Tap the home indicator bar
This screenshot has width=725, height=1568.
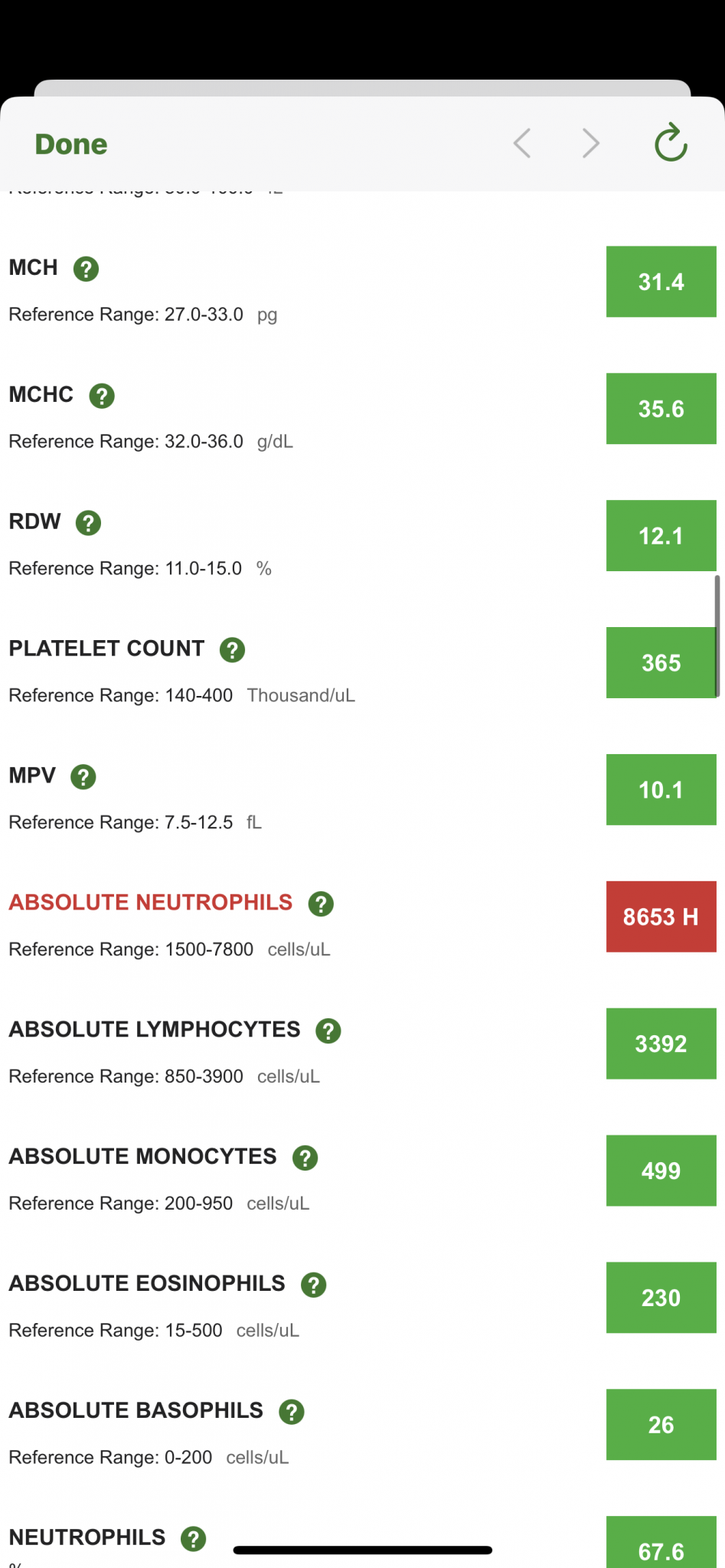pyautogui.click(x=362, y=1550)
